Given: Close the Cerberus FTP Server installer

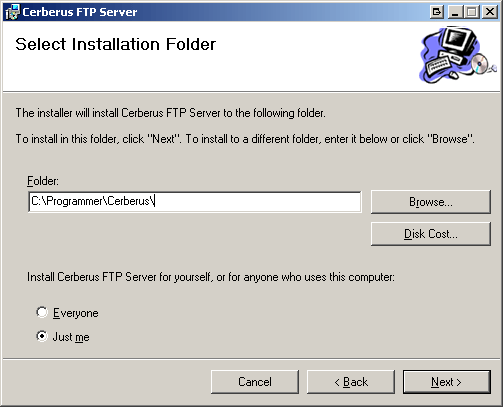Looking at the screenshot, I should click(490, 12).
